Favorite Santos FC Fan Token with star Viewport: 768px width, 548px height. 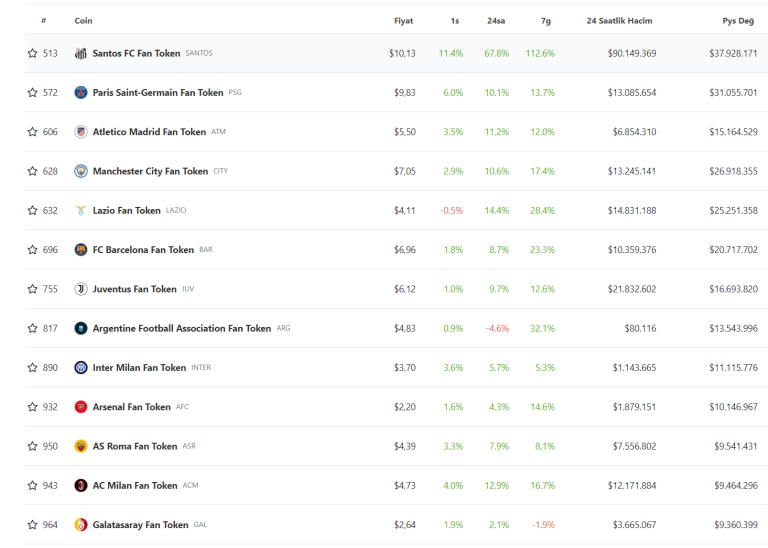point(33,53)
